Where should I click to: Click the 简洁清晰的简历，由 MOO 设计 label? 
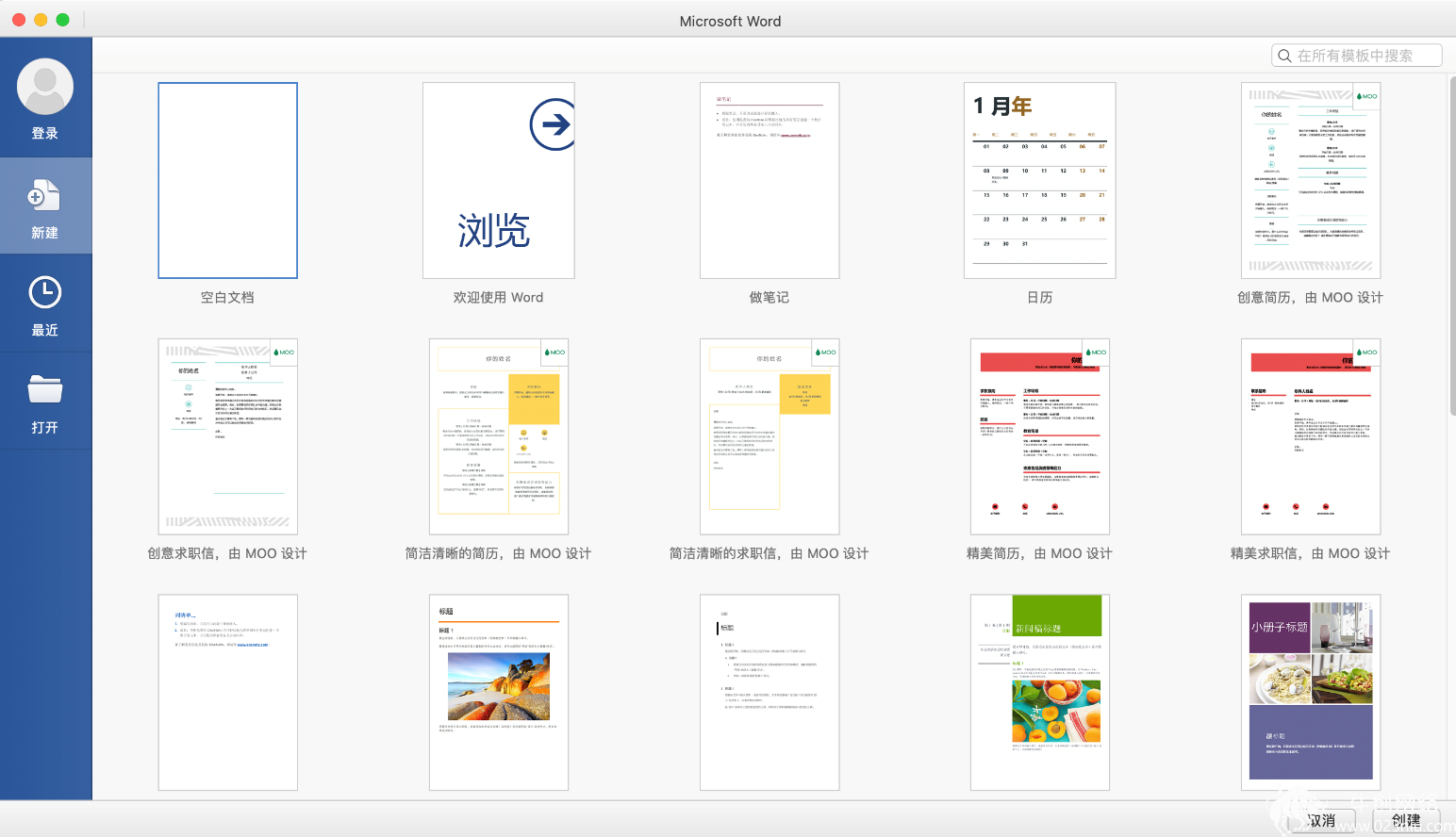499,553
